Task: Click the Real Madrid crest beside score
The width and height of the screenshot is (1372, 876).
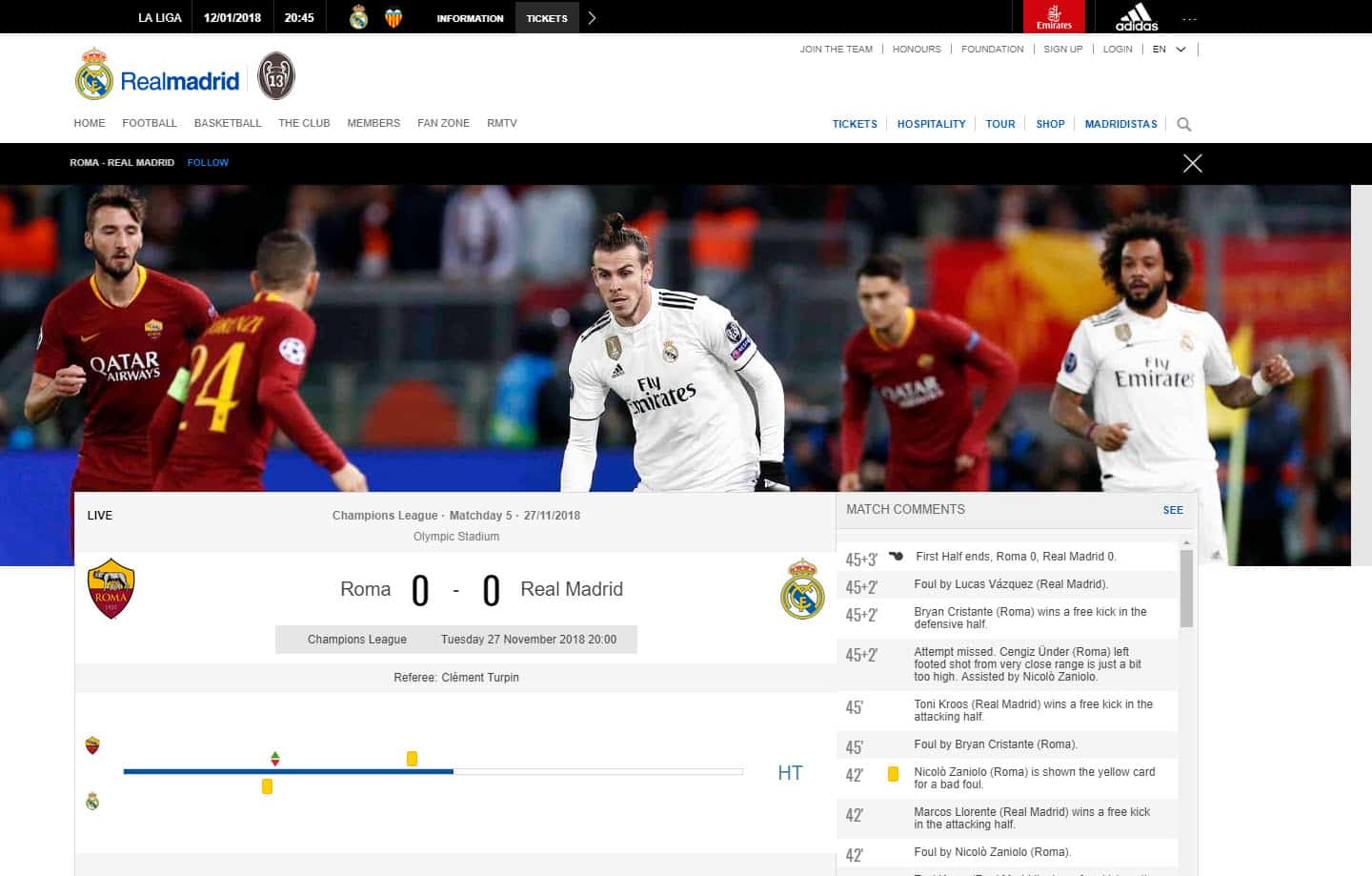Action: [x=802, y=588]
